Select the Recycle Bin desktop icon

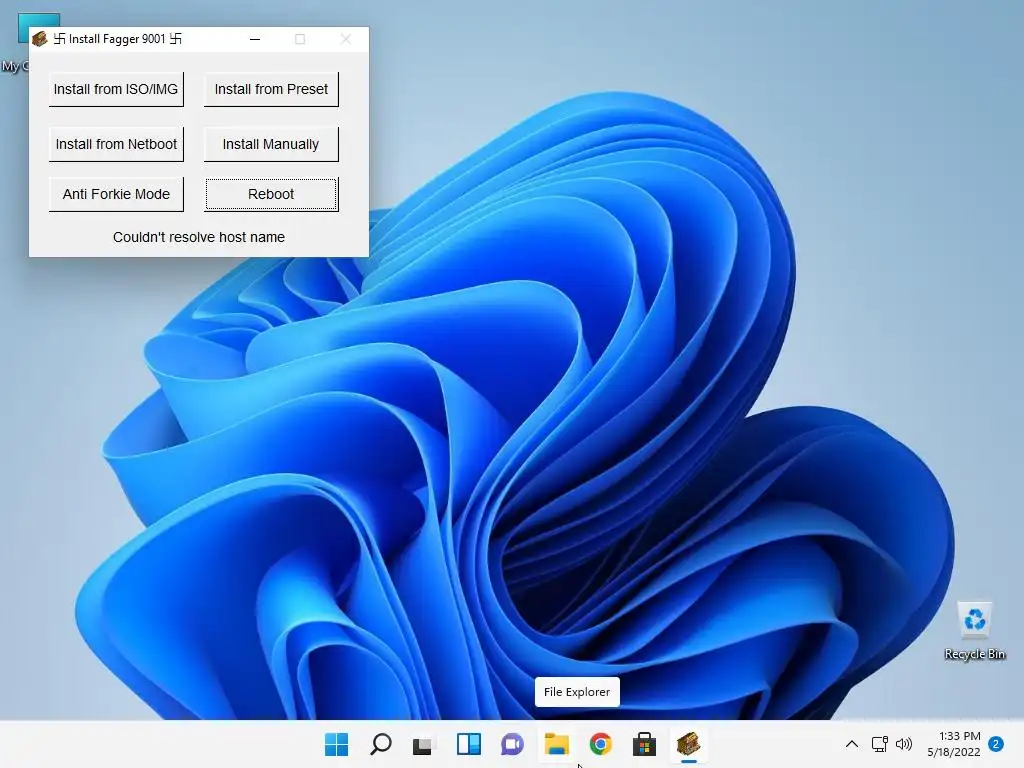pyautogui.click(x=974, y=631)
